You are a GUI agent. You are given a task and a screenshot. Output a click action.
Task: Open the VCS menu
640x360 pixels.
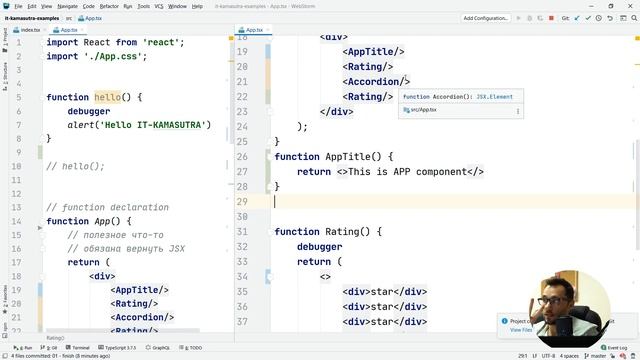click(x=159, y=6)
